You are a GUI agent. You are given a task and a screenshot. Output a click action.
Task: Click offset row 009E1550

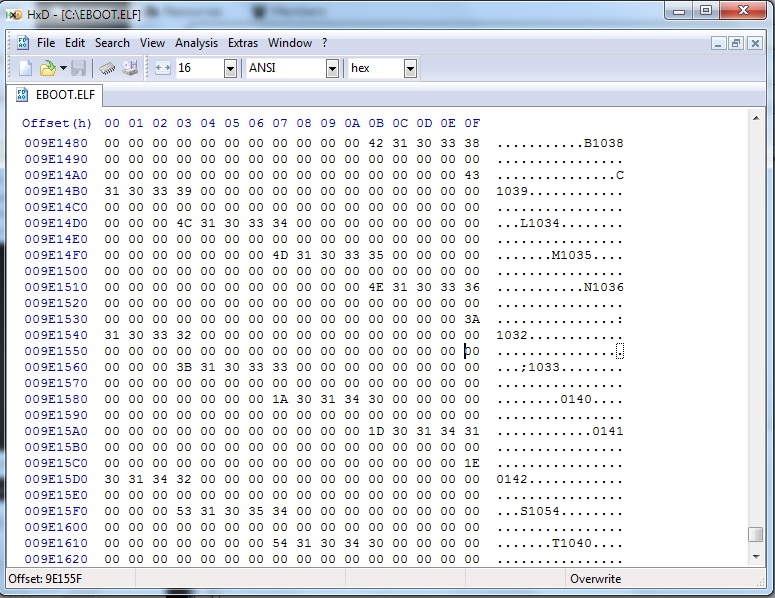56,351
